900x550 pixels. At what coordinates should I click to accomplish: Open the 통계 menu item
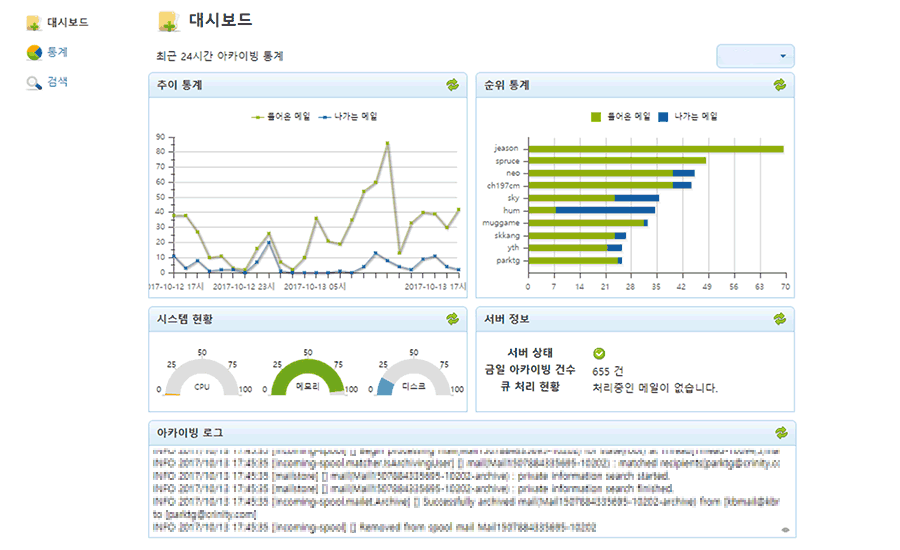(57, 52)
